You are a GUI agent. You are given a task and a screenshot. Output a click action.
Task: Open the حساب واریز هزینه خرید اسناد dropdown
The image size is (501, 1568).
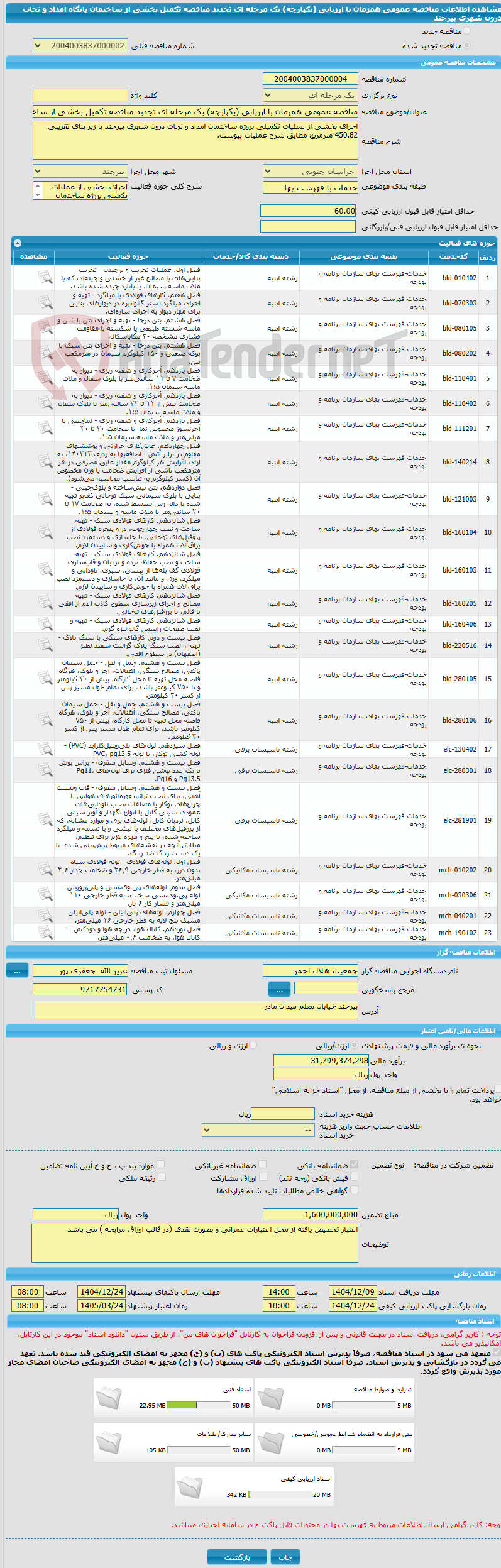click(x=258, y=1129)
